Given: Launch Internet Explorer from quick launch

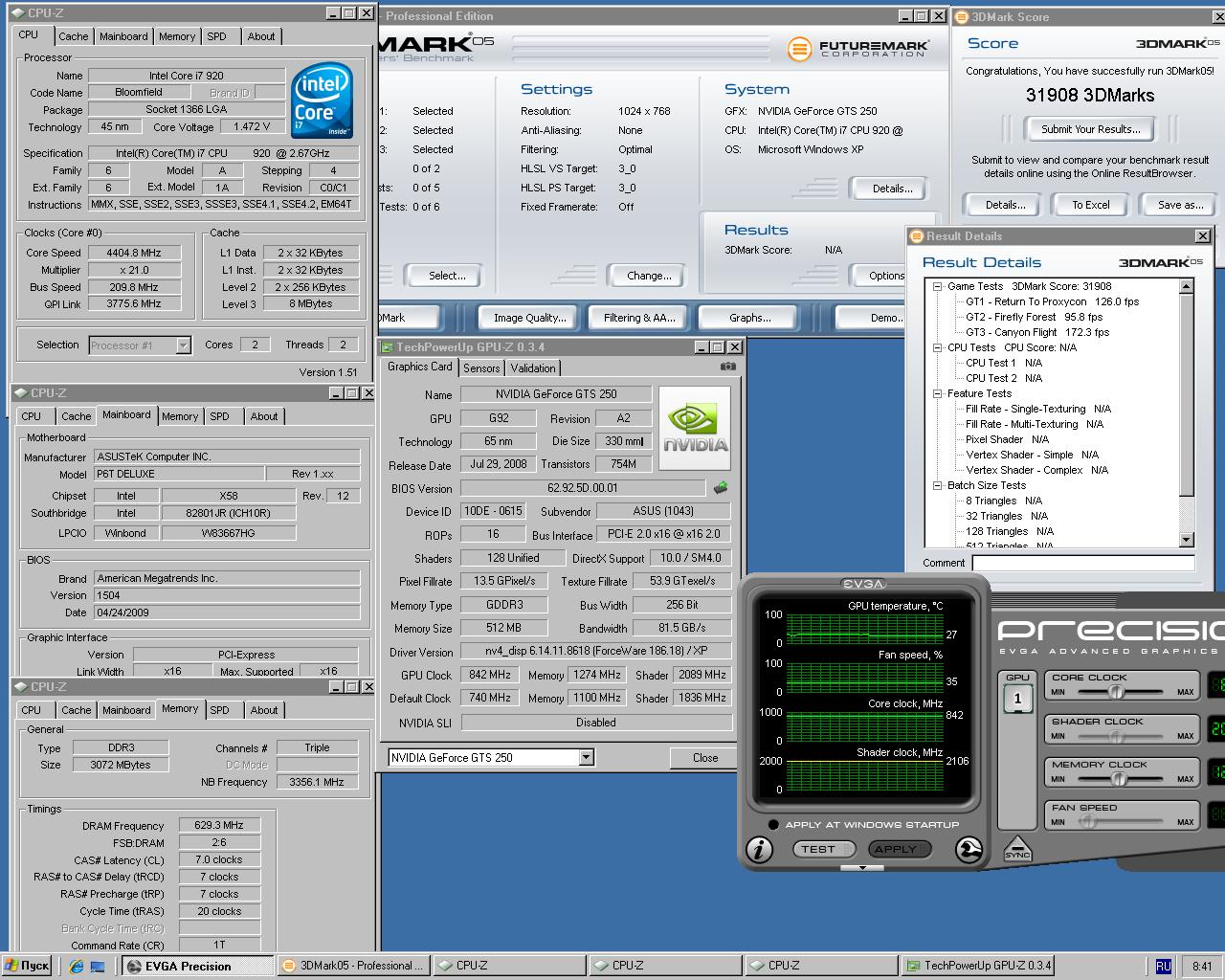Looking at the screenshot, I should point(77,967).
